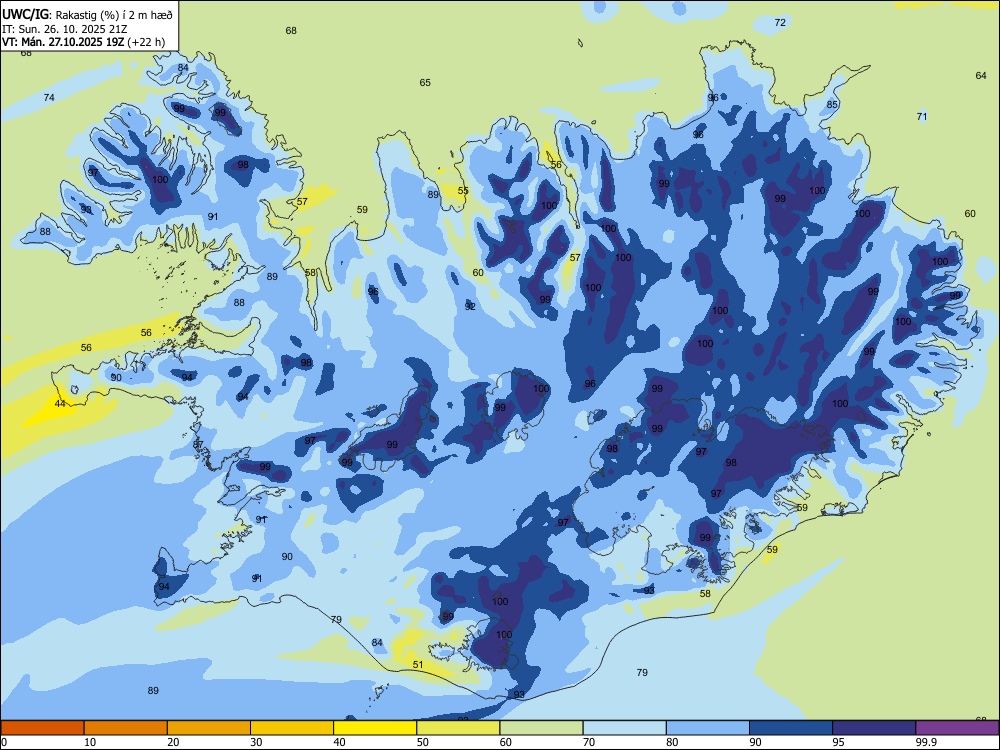Click the humidity value '87' on the map
Viewport: 1000px width, 750px height.
pyautogui.click(x=198, y=444)
